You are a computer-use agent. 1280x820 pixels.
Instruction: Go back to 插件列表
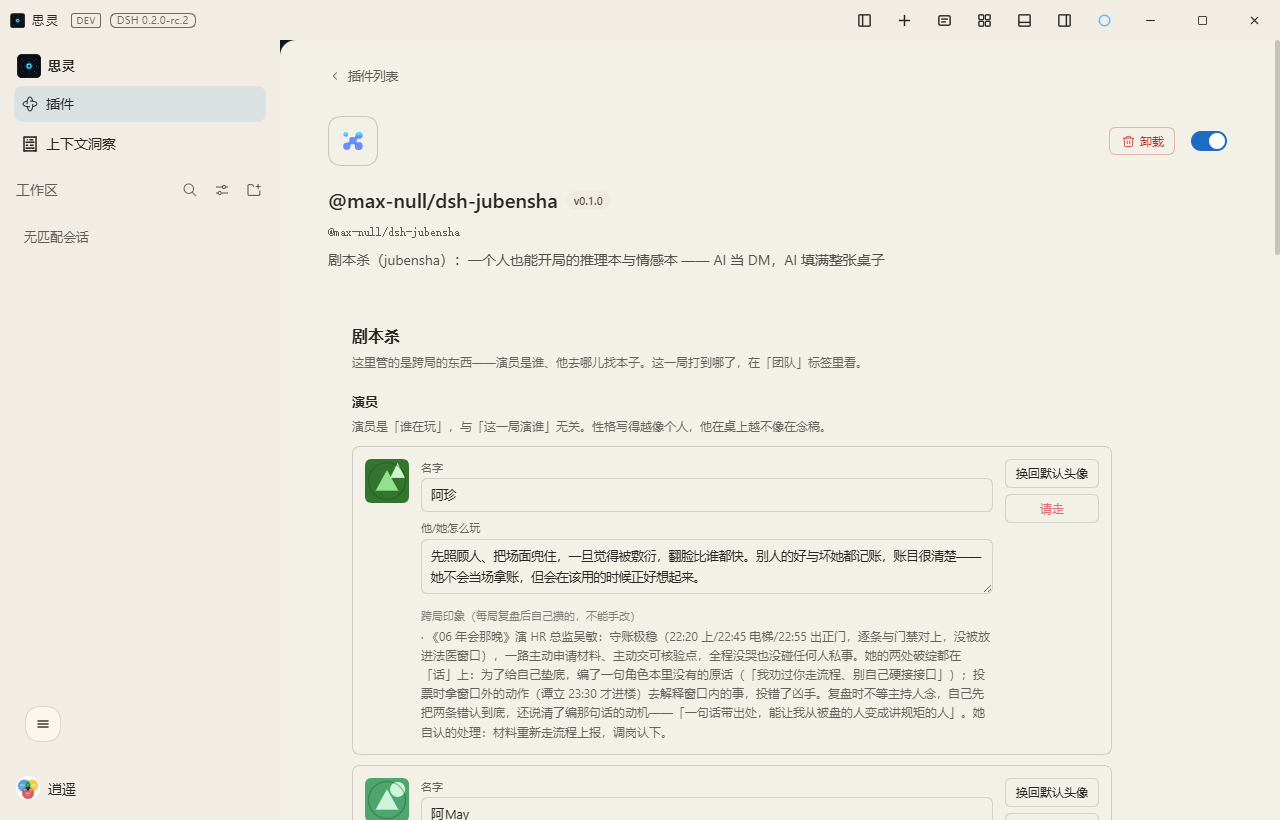[365, 76]
